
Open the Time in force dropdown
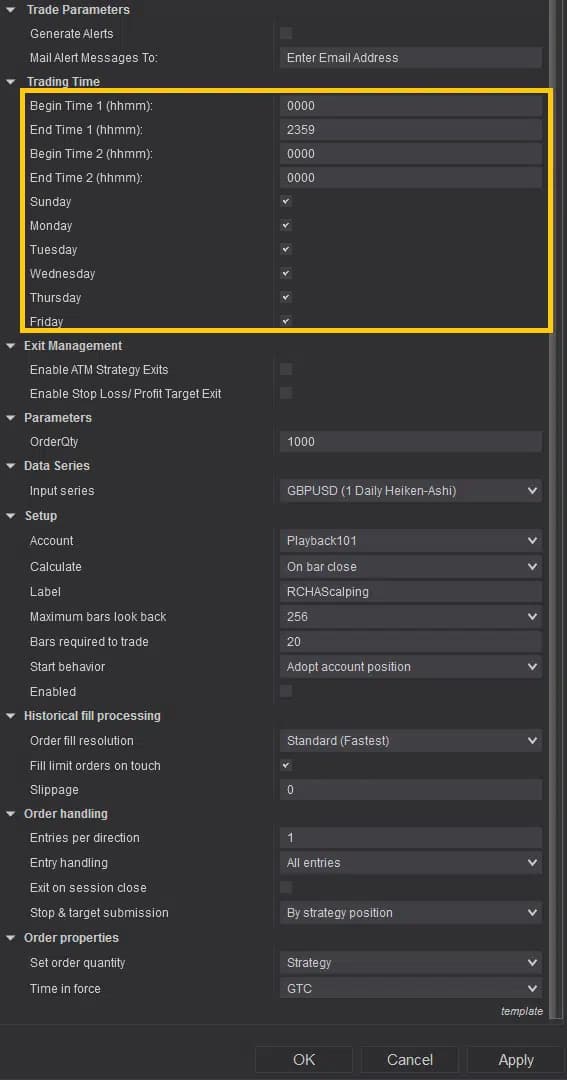(x=411, y=988)
